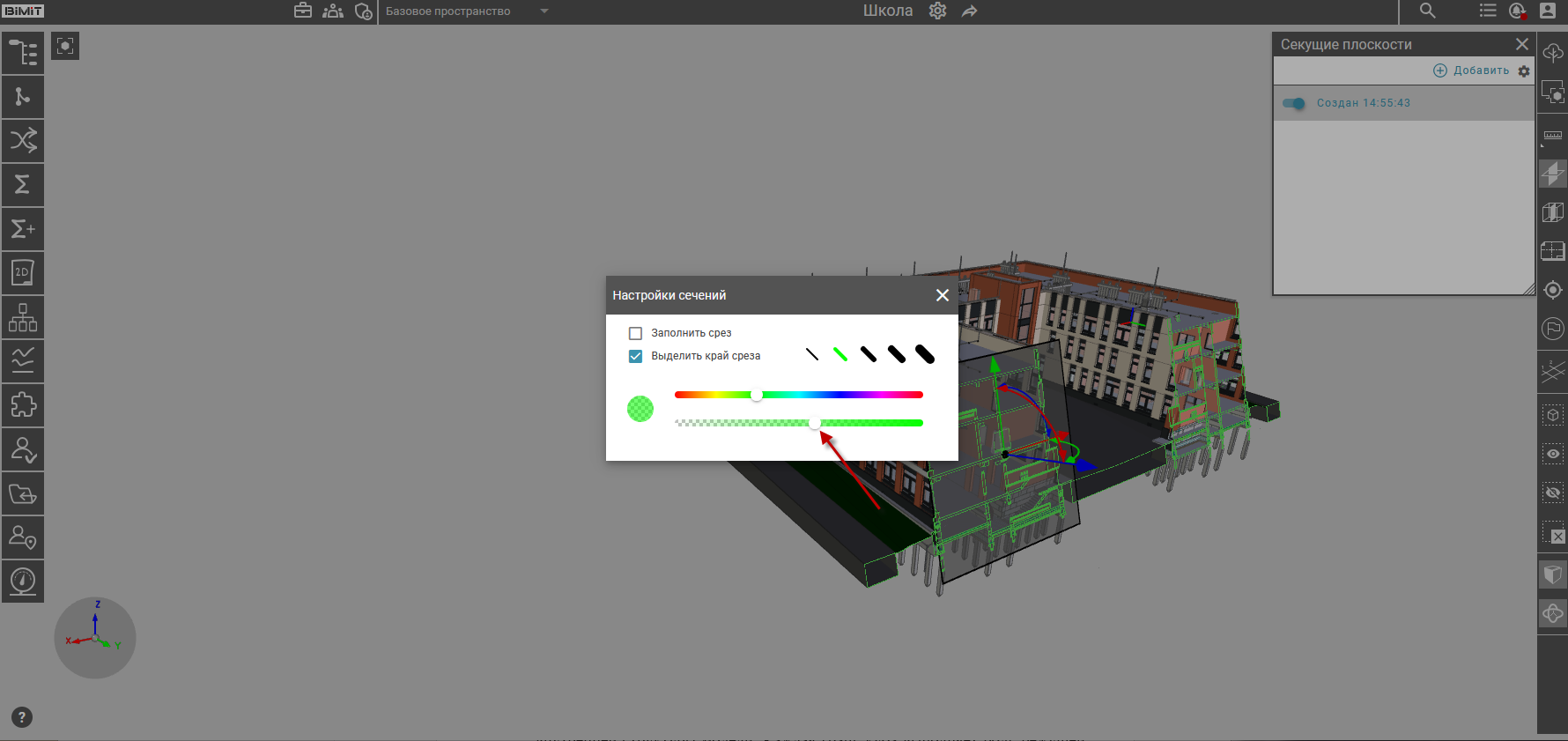The width and height of the screenshot is (1568, 741).
Task: Open the hierarchy structure sidebar icon
Action: pos(23,317)
